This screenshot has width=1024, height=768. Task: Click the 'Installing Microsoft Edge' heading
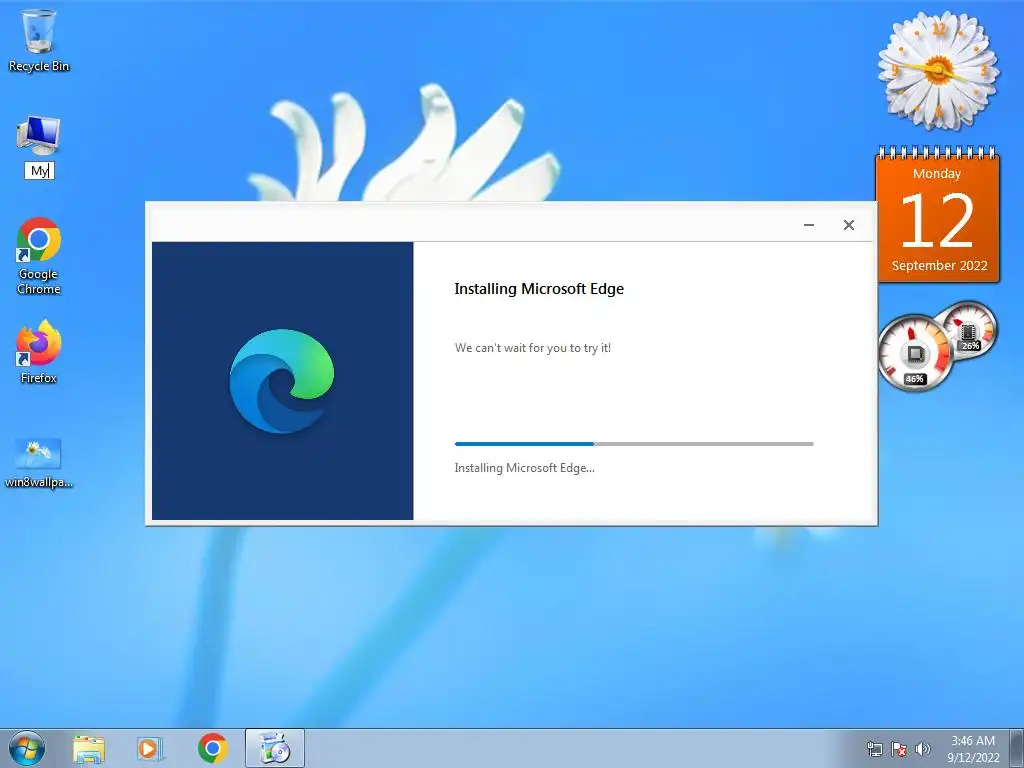click(x=539, y=289)
